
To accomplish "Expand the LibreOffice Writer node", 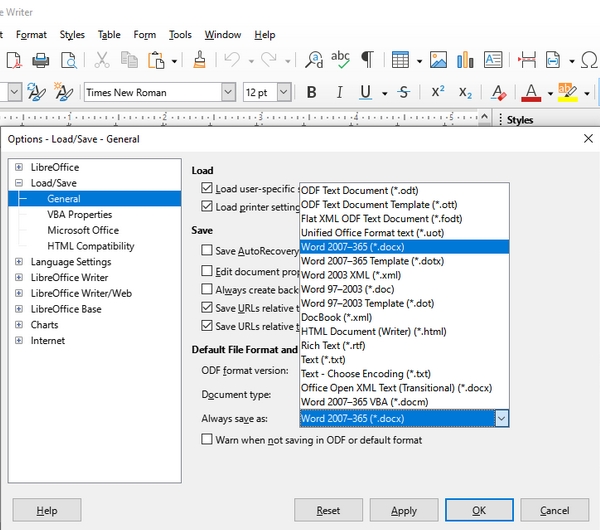I will pos(19,277).
